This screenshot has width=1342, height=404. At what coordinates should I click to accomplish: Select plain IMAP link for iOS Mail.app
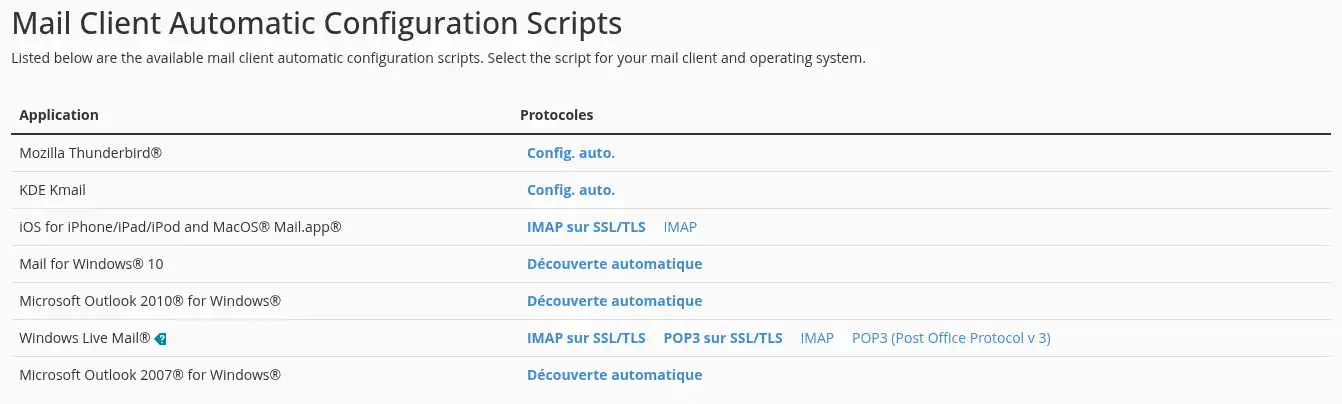[680, 227]
